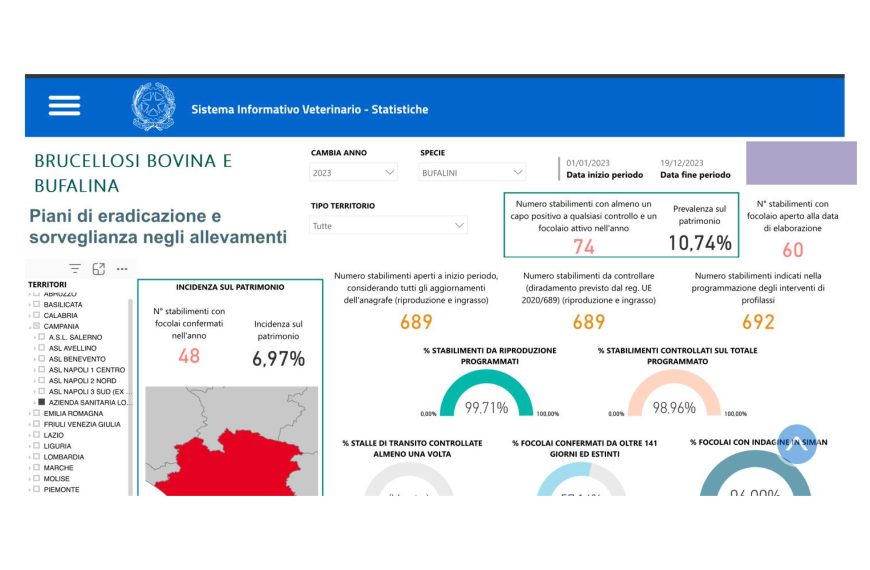The image size is (870, 570).
Task: Select the ASL Napoli 3 Sud label
Action: click(x=88, y=391)
